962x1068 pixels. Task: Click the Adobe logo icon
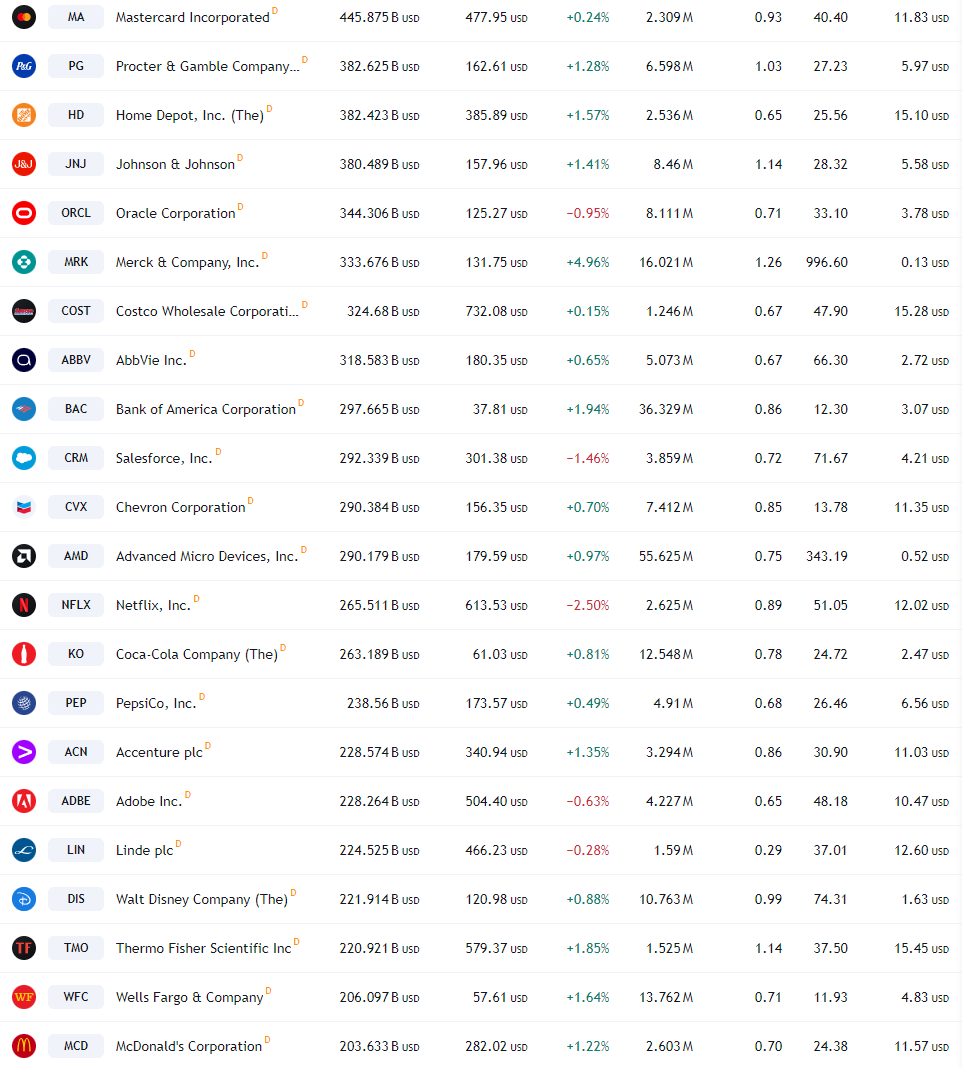24,801
